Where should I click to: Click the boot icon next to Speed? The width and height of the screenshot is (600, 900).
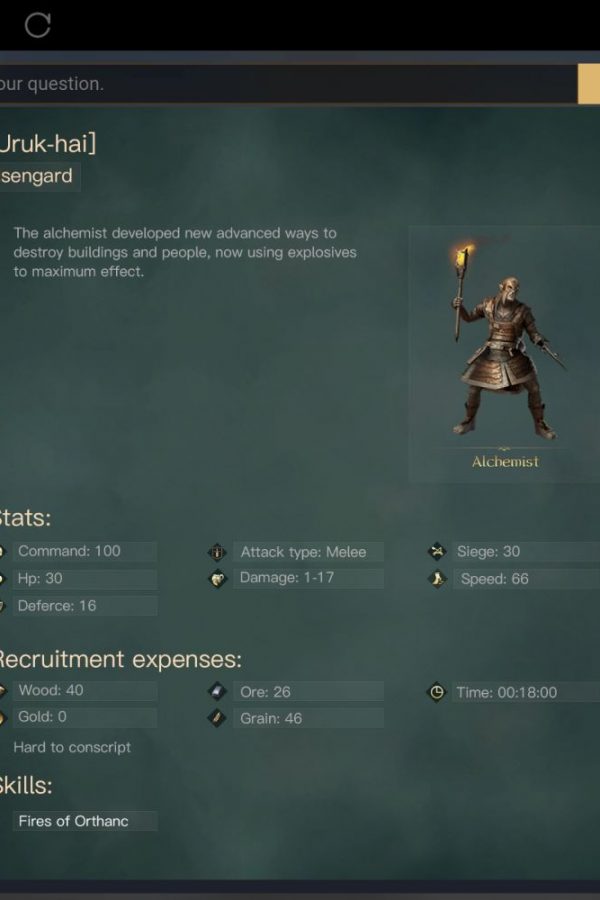click(437, 579)
